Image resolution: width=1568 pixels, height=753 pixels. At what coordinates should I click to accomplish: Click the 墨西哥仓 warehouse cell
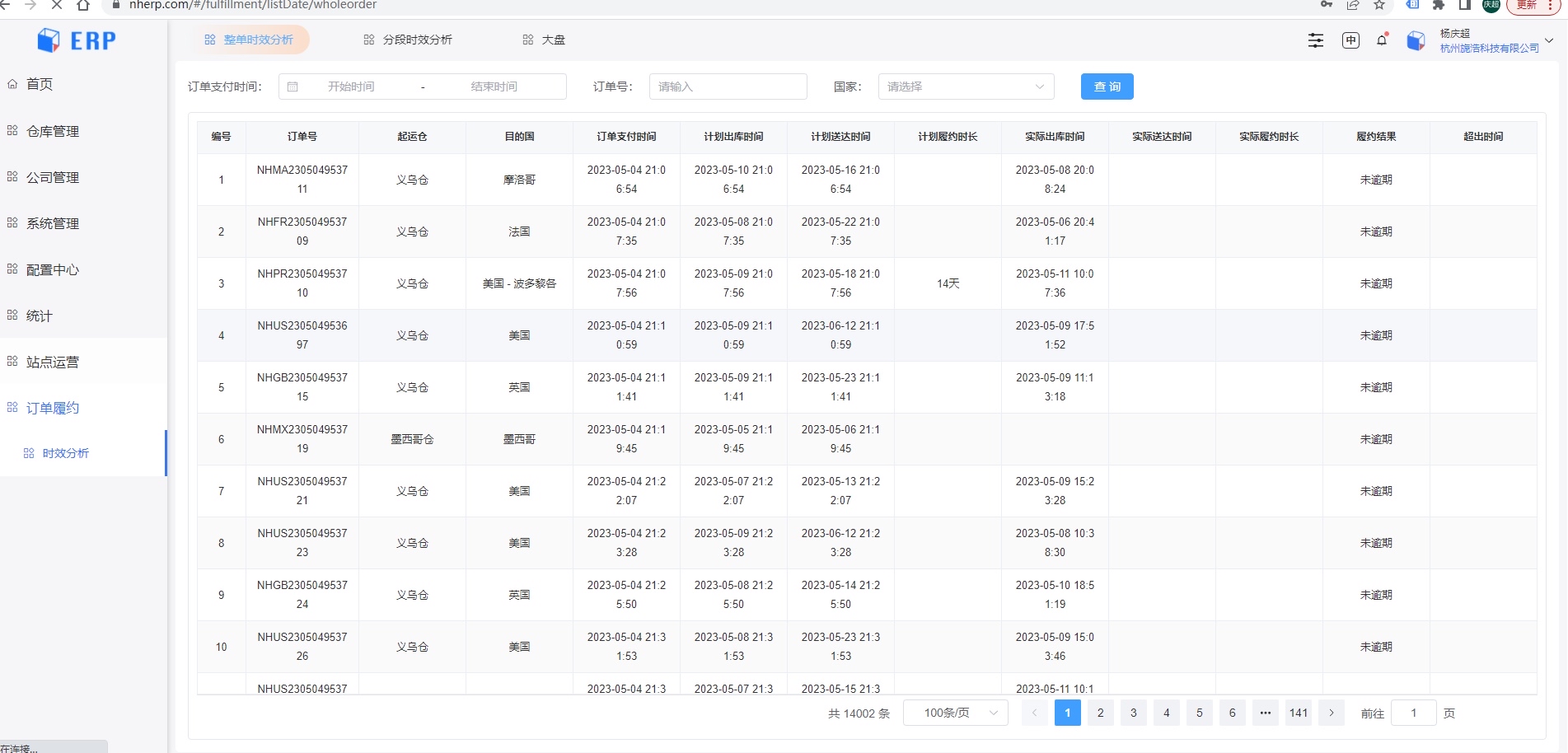(412, 439)
